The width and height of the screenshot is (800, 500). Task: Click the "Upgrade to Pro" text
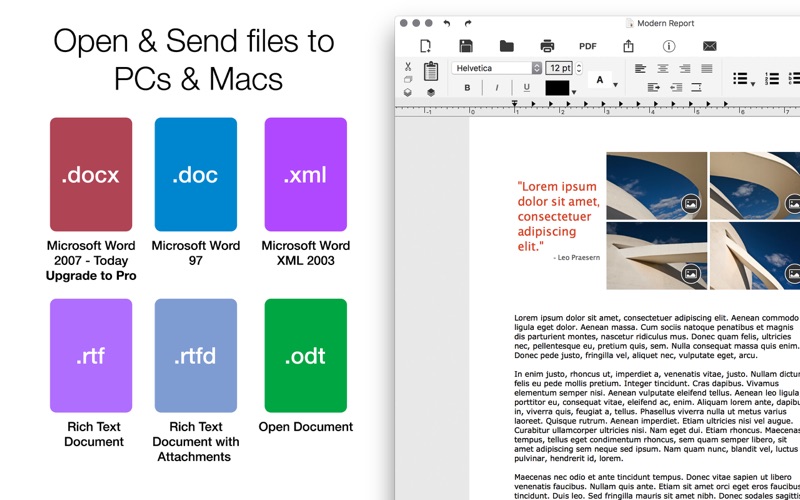tap(91, 276)
